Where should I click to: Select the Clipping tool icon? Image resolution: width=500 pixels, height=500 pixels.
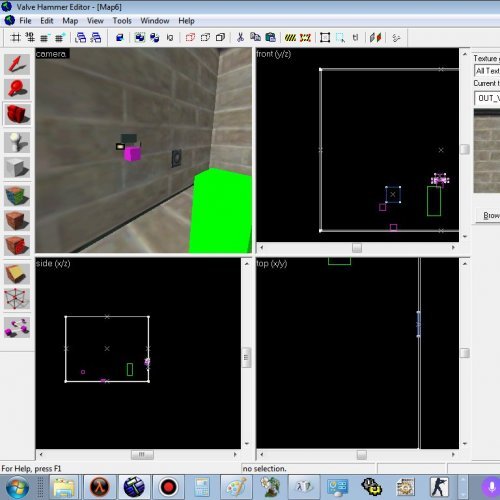17,274
